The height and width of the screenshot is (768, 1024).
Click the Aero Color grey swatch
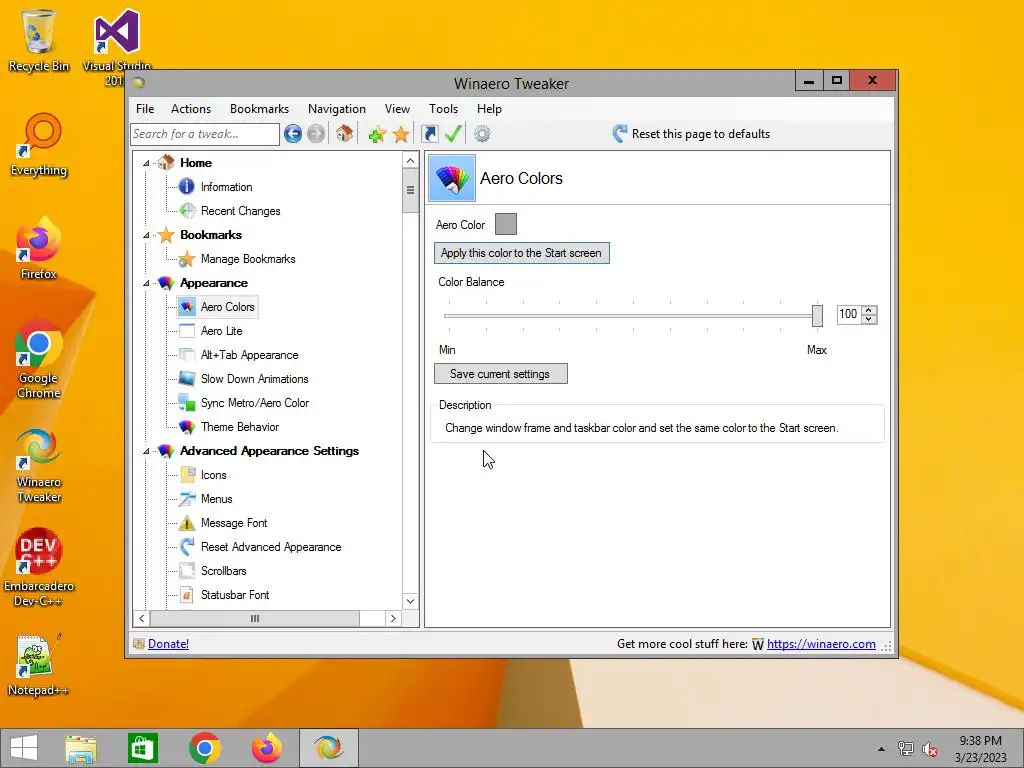505,224
